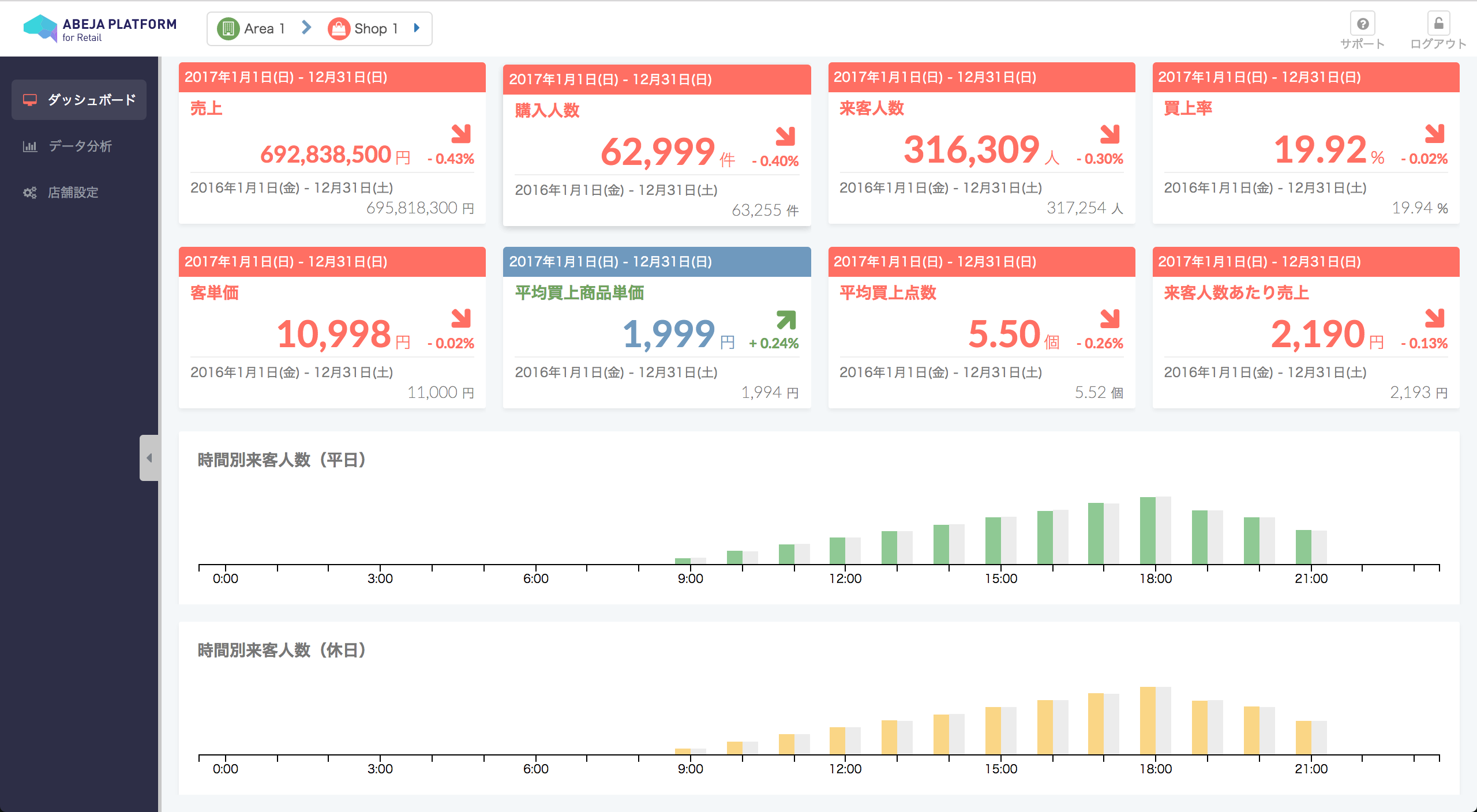Click the dashboard monitor icon in sidebar

pyautogui.click(x=30, y=100)
